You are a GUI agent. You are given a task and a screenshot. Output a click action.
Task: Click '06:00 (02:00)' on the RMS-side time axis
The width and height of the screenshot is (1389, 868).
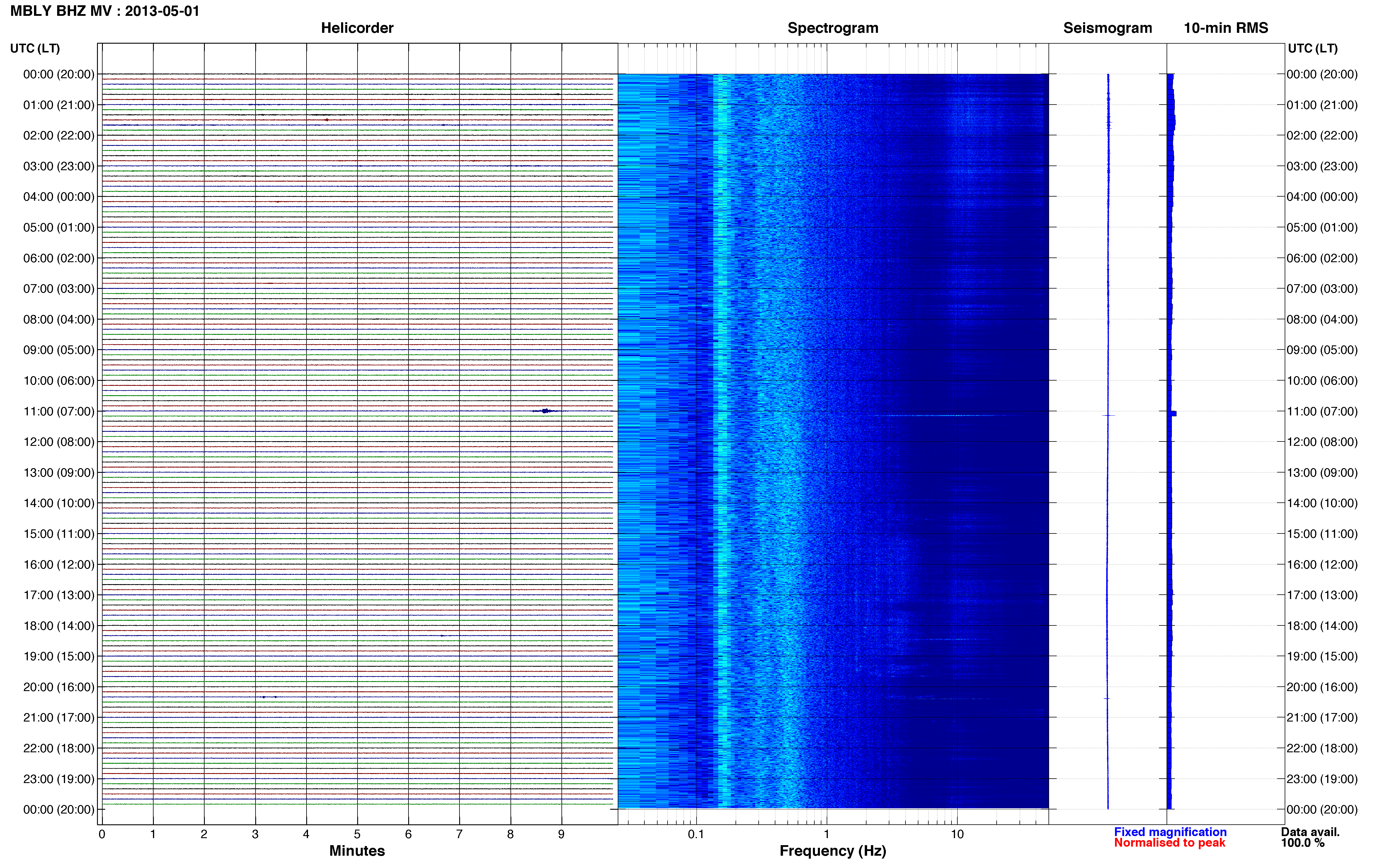tap(1322, 258)
